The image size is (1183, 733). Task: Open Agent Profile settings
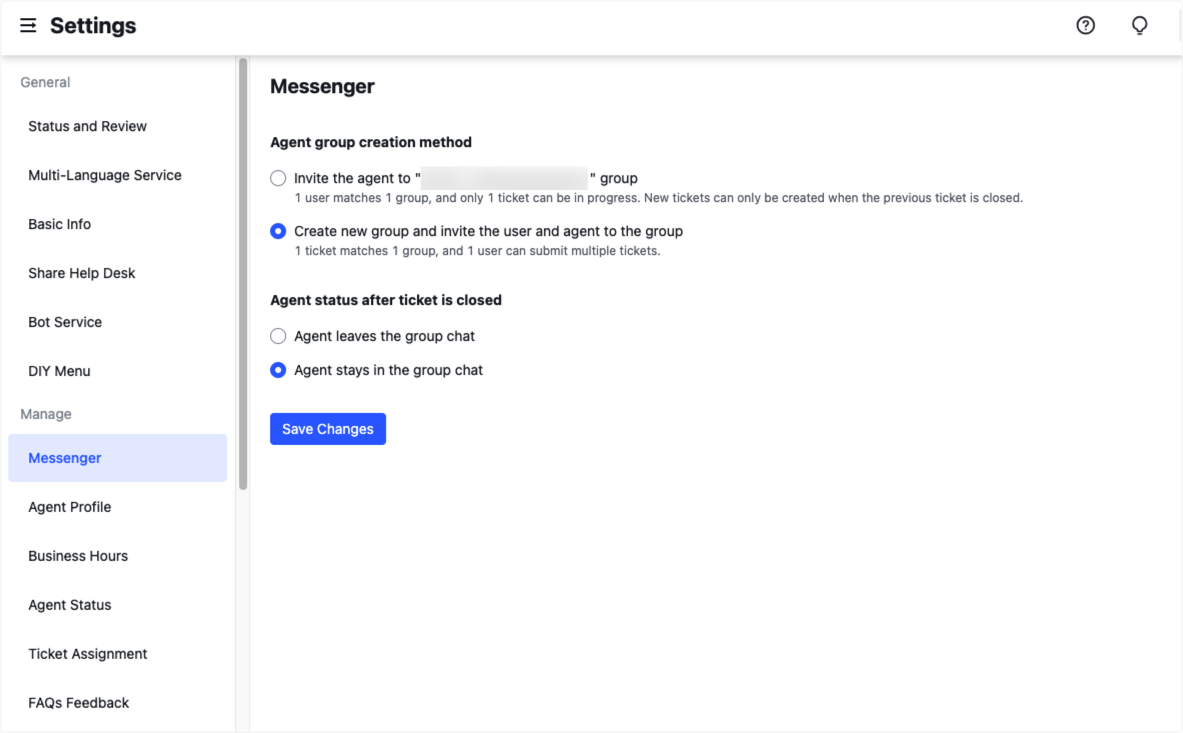(x=69, y=507)
